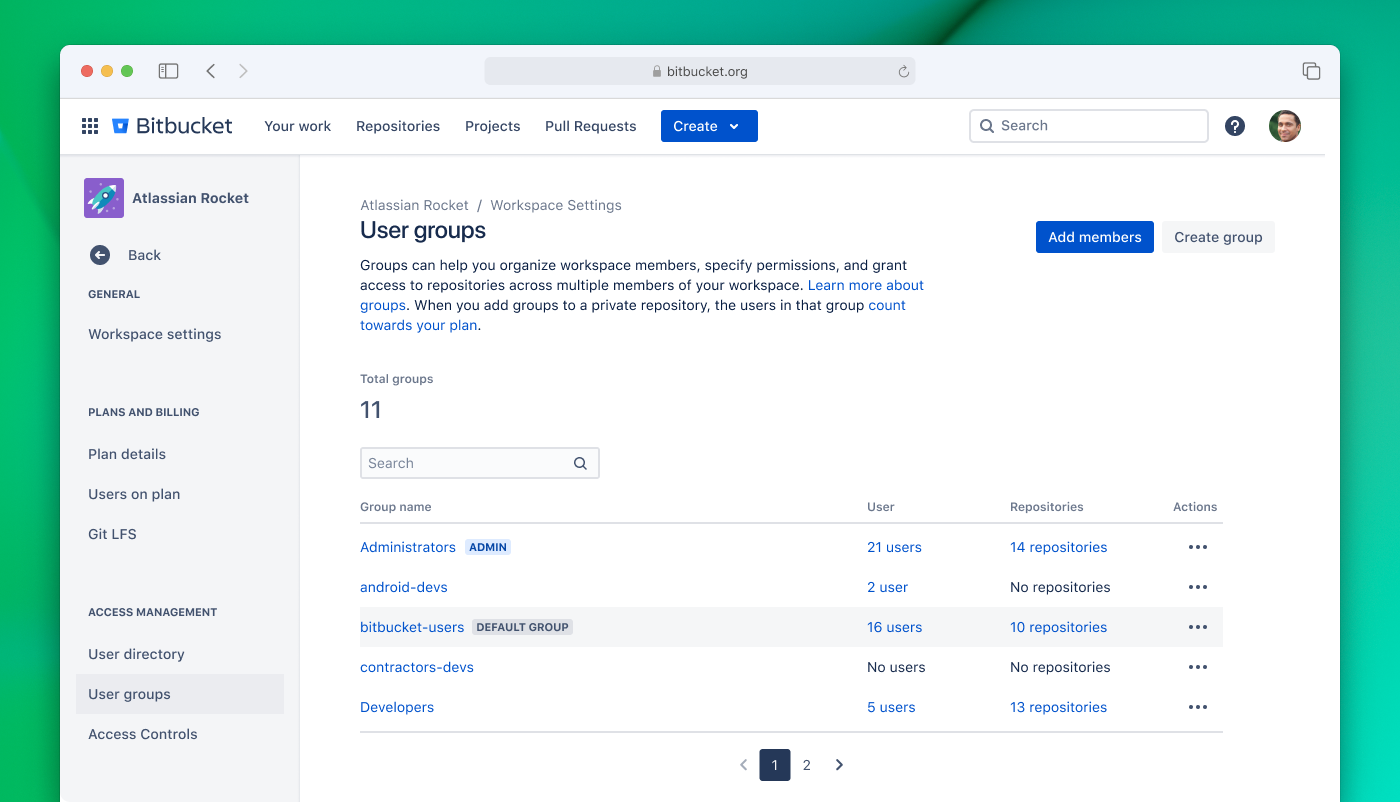Click the Back arrow icon in sidebar
The image size is (1400, 802).
(x=100, y=255)
